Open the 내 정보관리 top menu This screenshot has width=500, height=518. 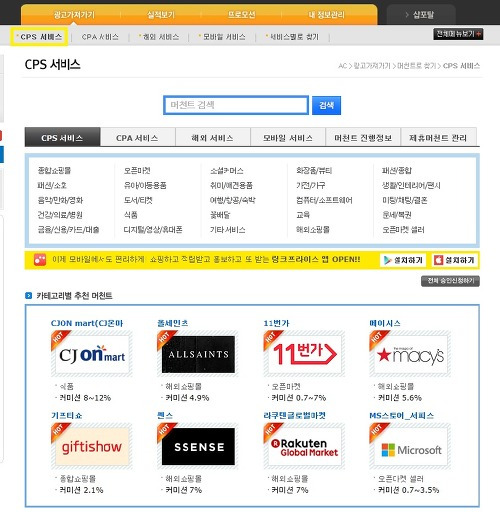pos(326,15)
